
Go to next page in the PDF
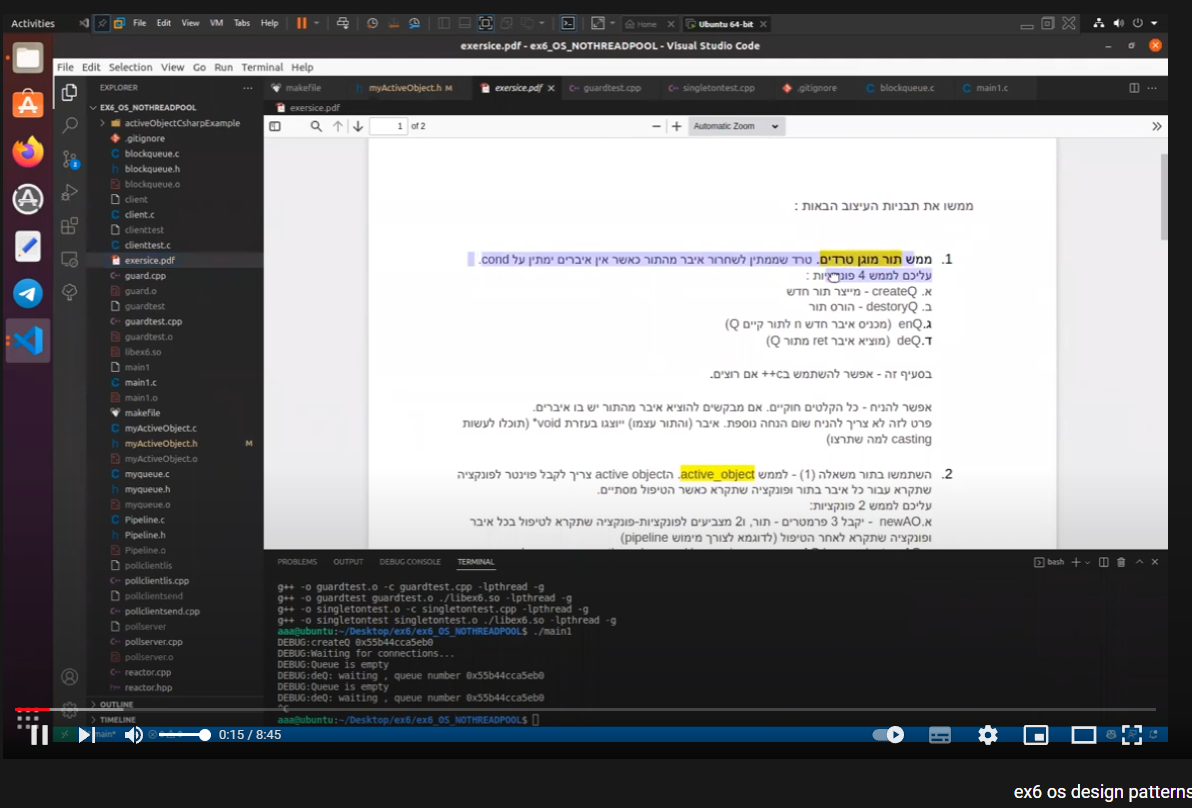tap(356, 126)
